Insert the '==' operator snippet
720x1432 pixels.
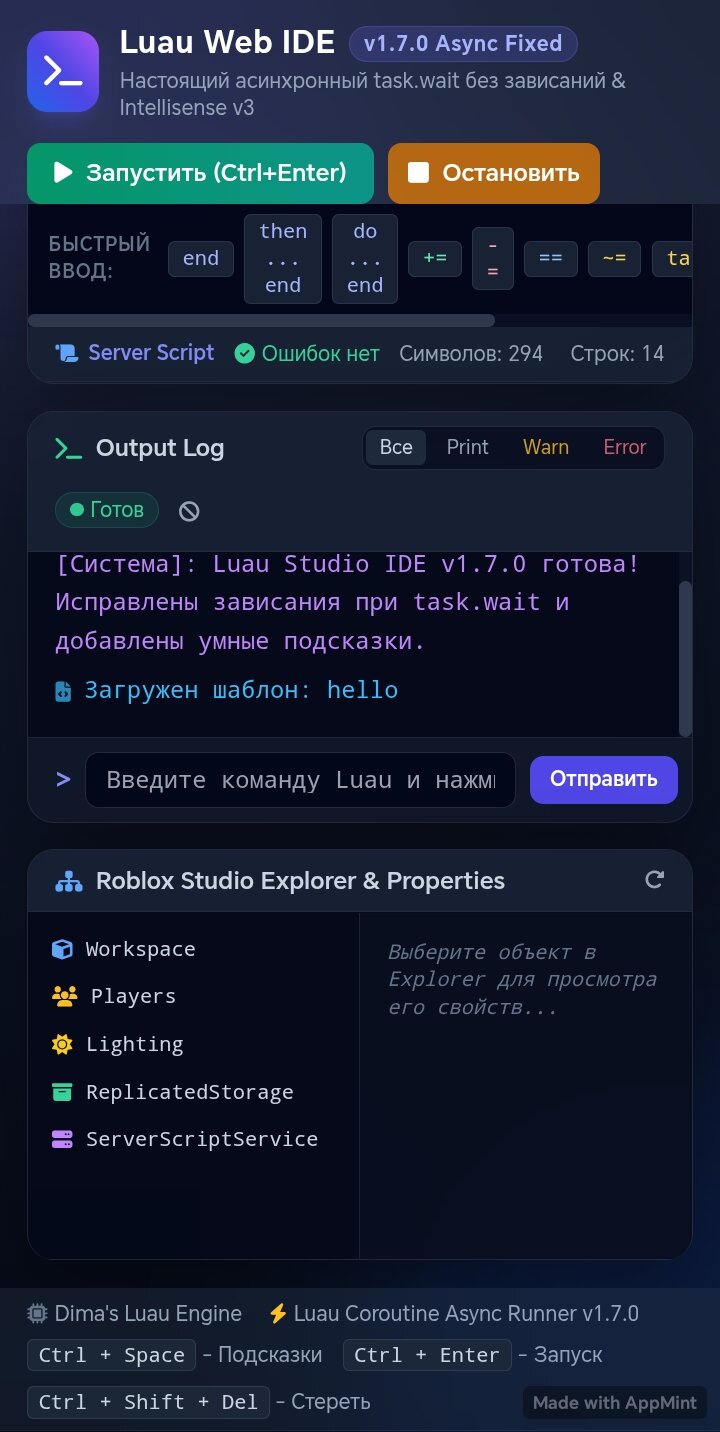(x=551, y=259)
